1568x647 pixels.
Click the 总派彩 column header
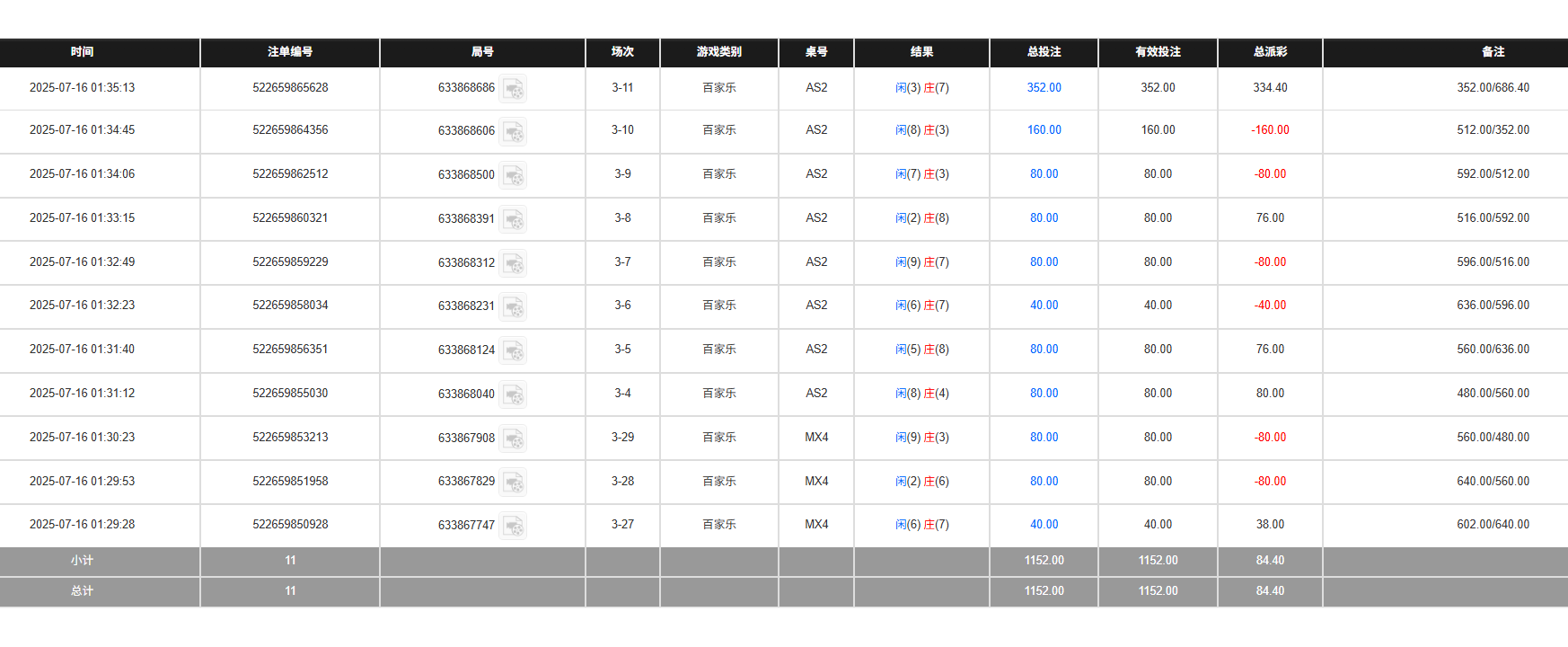point(1270,52)
